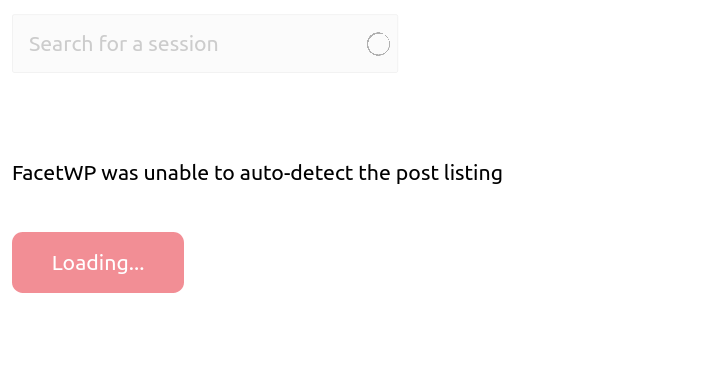Click the pink Loading... button
Viewport: 728px width, 388px height.
click(x=98, y=263)
